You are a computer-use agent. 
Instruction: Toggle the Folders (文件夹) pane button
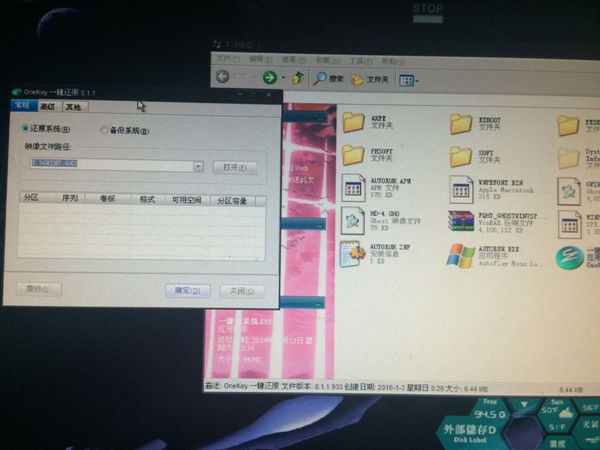(x=370, y=80)
